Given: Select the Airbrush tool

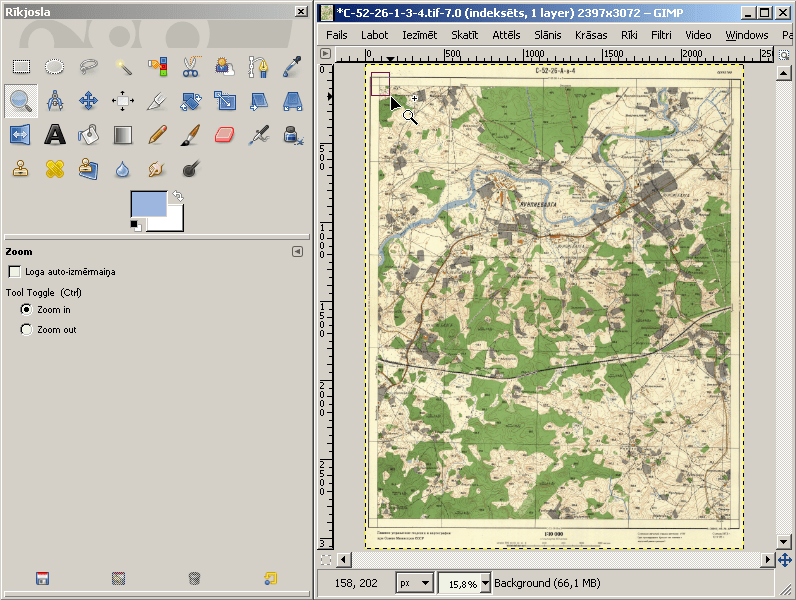Looking at the screenshot, I should (x=258, y=135).
